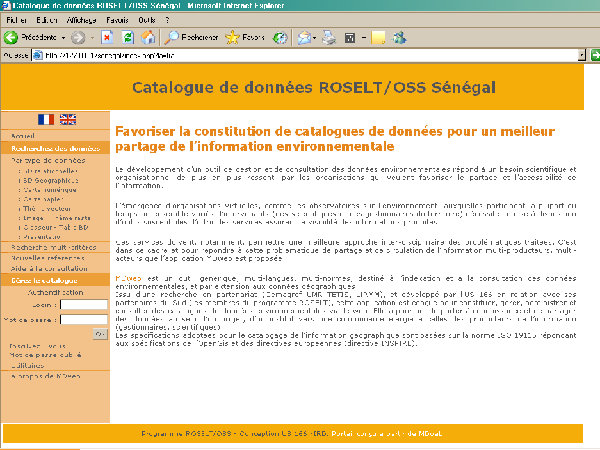Viewport: 600px width, 450px height.
Task: Open the Rechercher magnifier search icon
Action: coord(171,38)
